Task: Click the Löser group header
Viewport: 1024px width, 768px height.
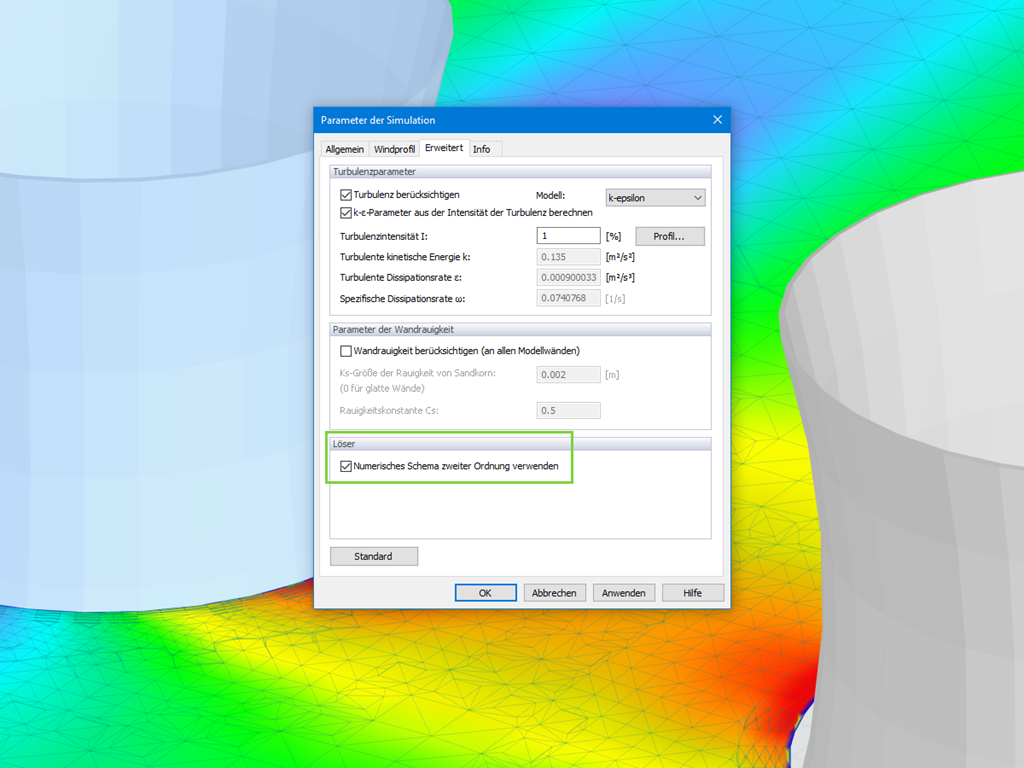Action: [346, 443]
